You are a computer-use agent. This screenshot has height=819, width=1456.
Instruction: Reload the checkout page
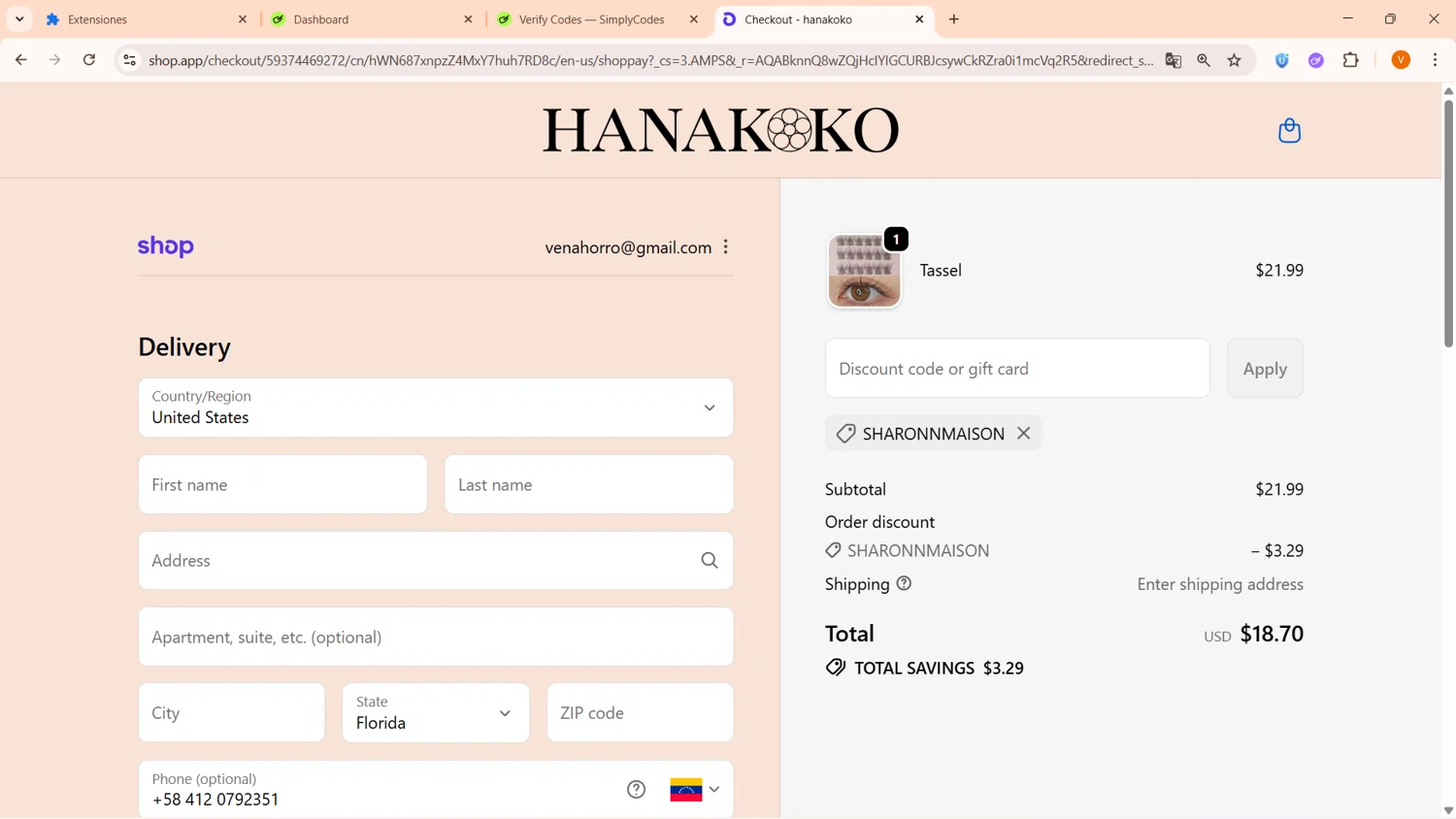tap(89, 60)
